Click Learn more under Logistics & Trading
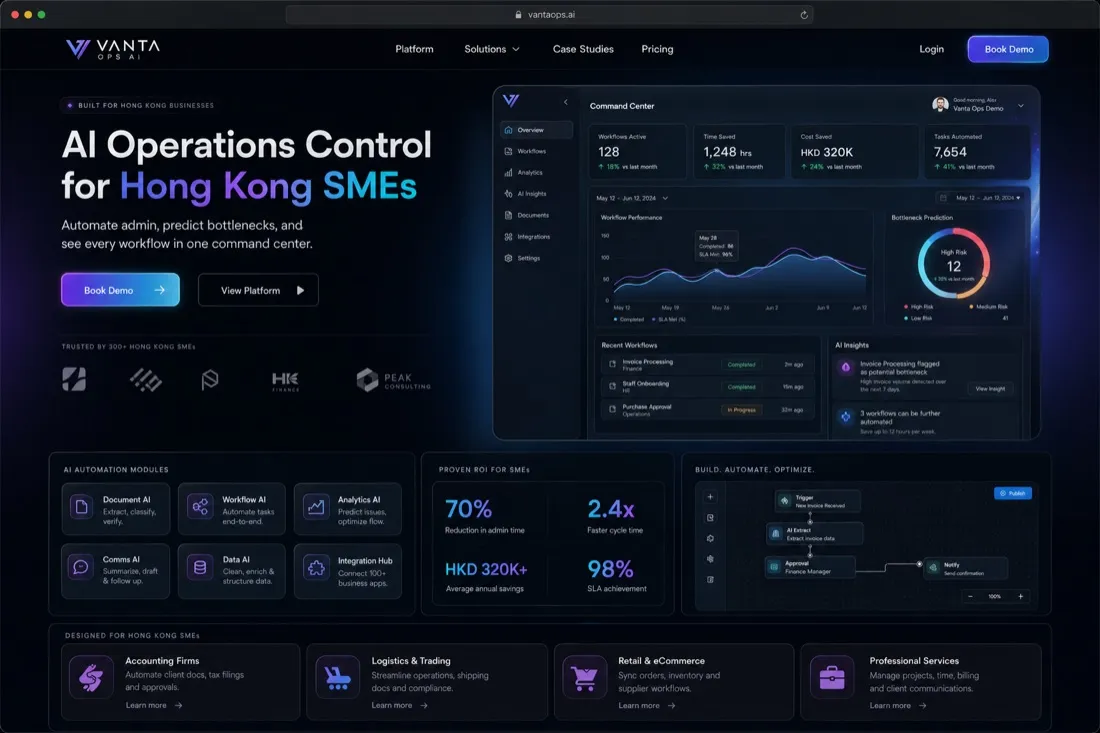This screenshot has width=1100, height=733. pos(400,706)
